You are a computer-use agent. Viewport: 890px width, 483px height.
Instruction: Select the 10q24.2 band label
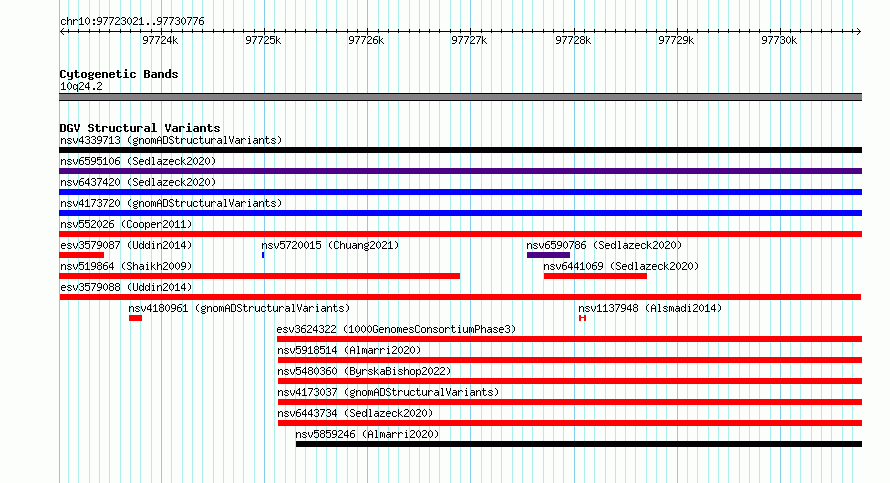click(81, 86)
